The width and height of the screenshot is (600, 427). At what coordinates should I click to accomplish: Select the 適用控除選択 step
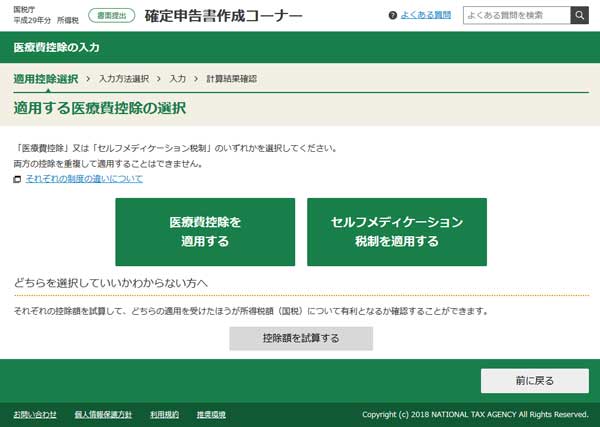point(45,78)
